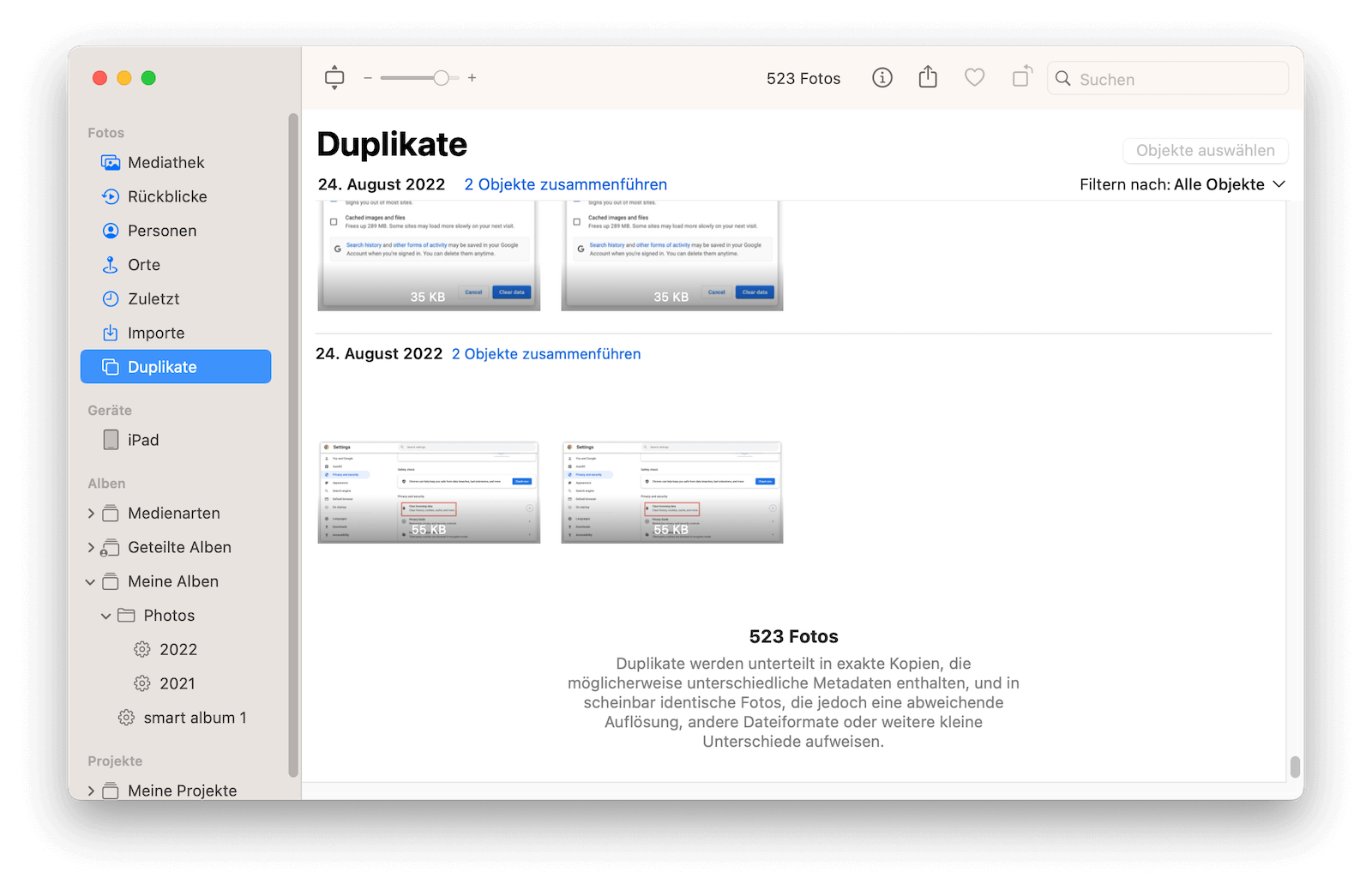Screen dimensions: 1372x890
Task: Click the '523 Fotos' toolbar count
Action: (803, 79)
